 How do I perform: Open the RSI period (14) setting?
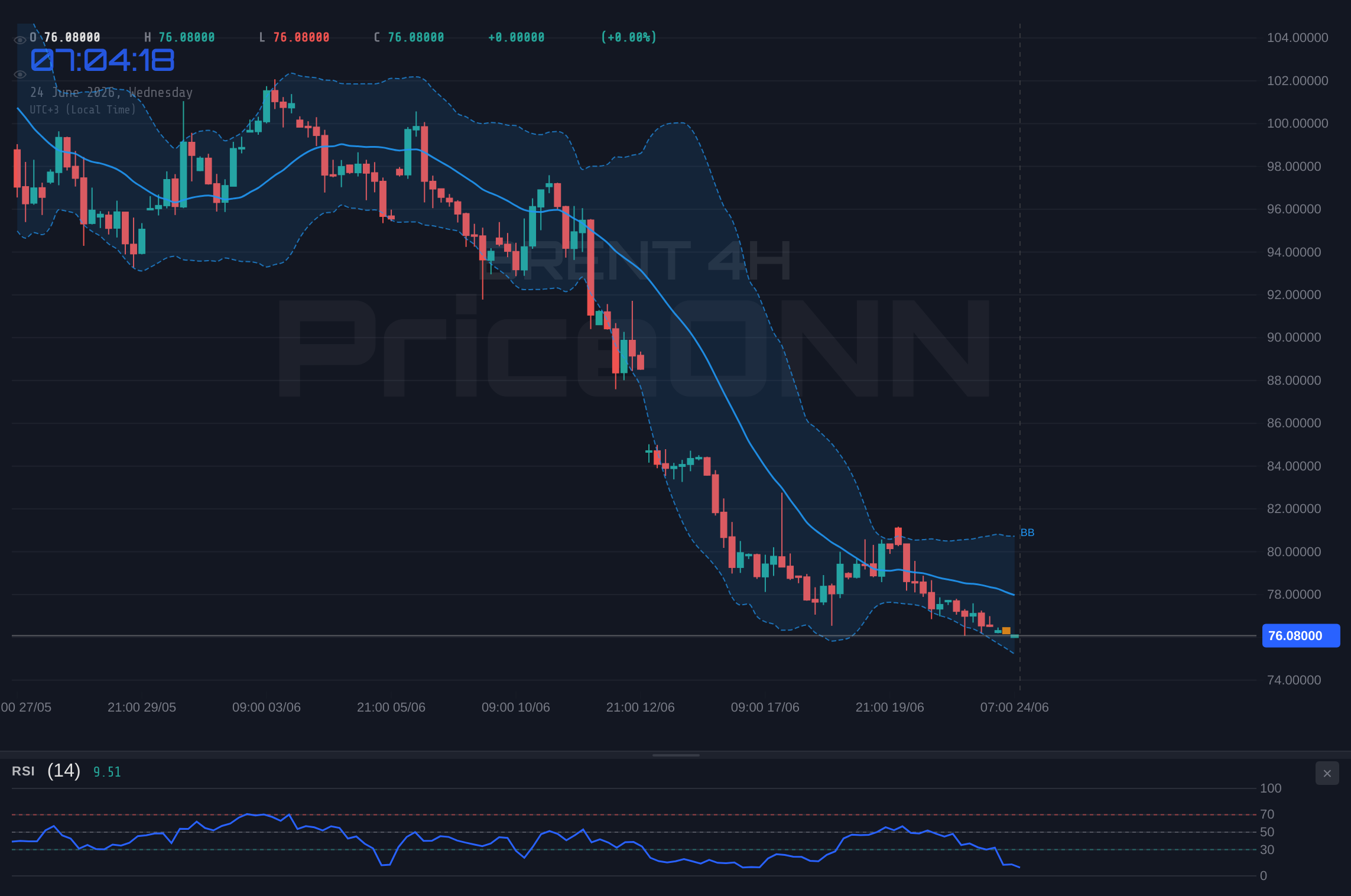[64, 771]
